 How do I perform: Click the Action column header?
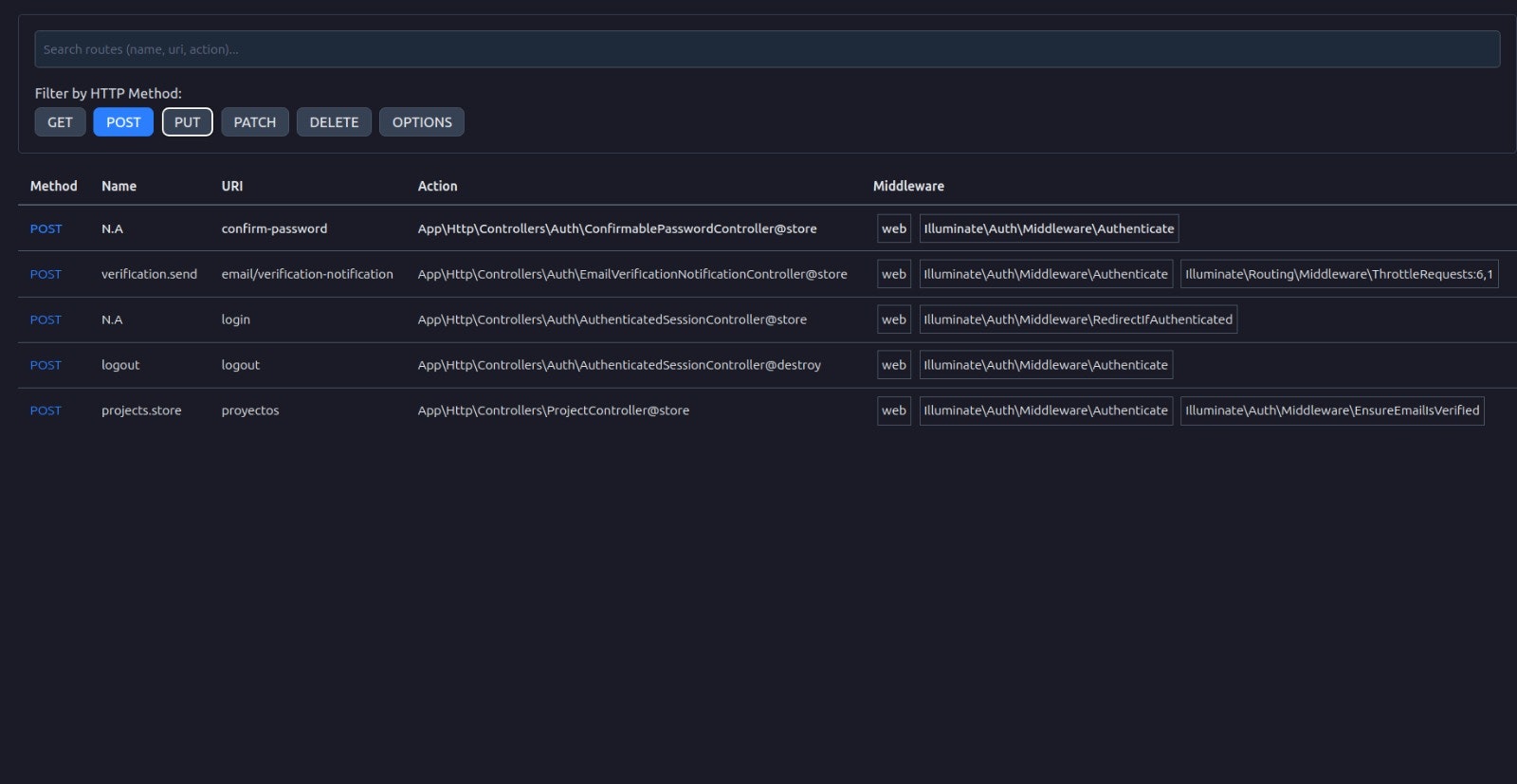437,186
